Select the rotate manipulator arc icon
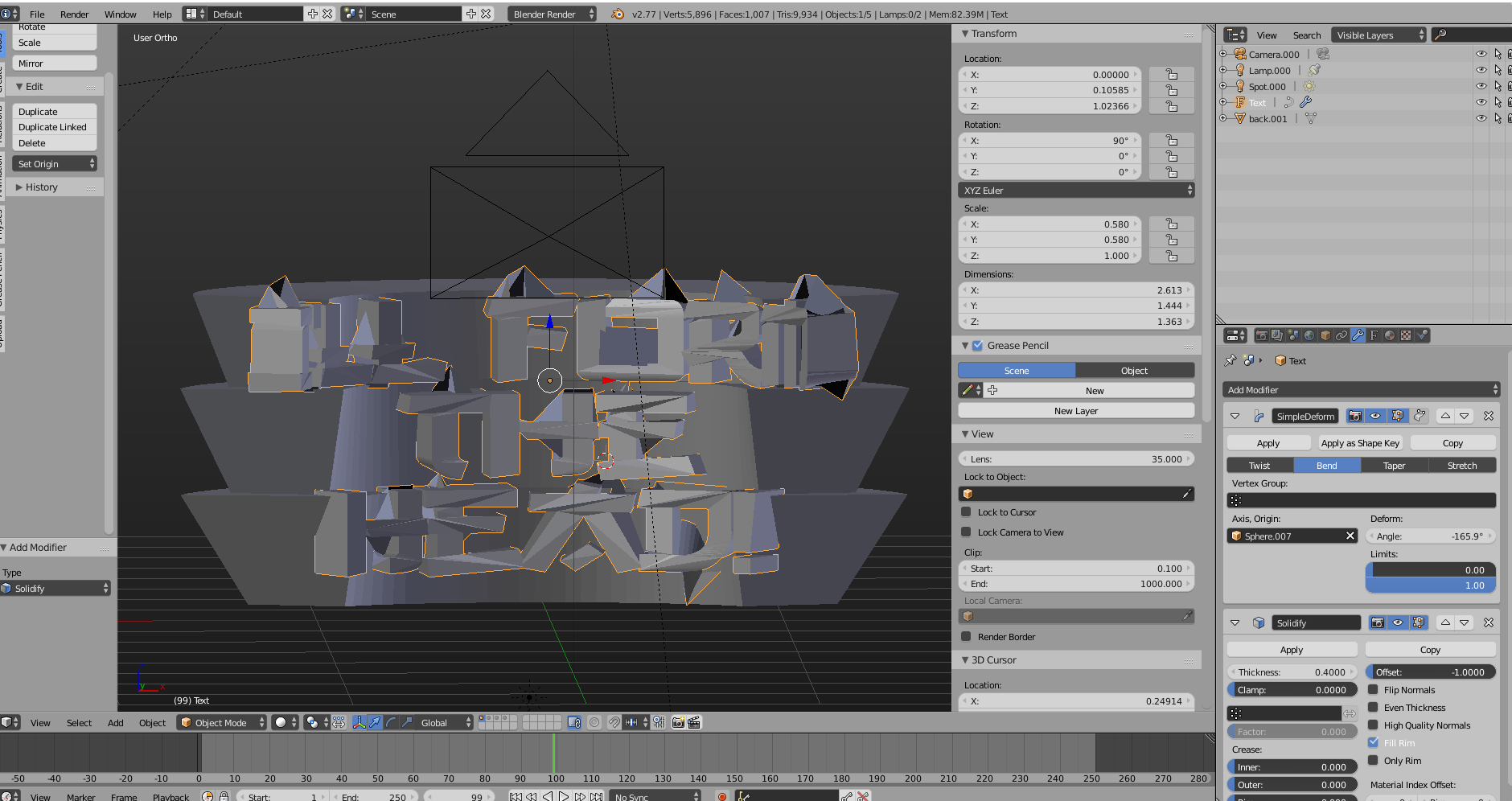Viewport: 1512px width, 801px height. (391, 722)
